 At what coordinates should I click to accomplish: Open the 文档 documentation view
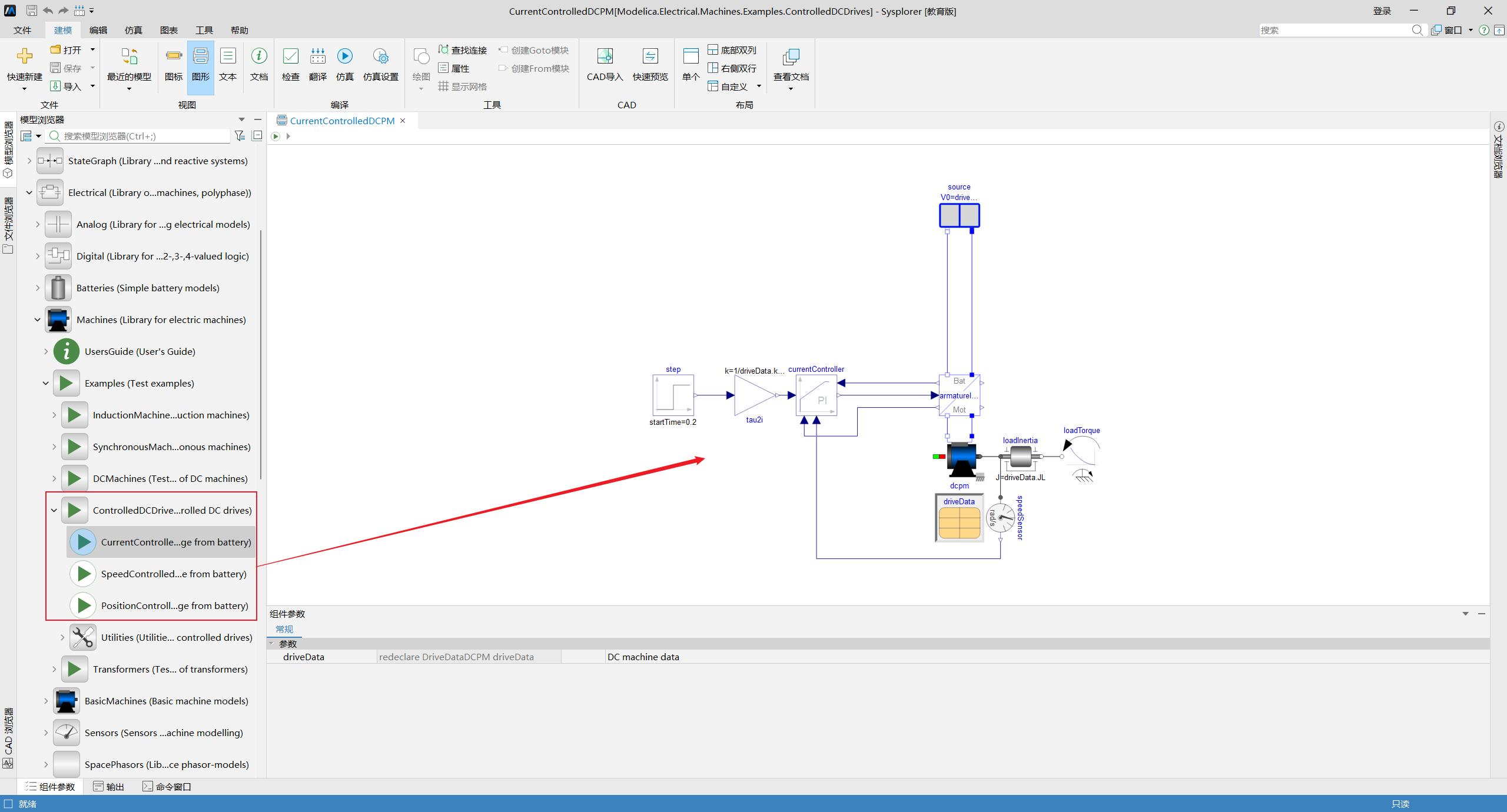[x=259, y=56]
